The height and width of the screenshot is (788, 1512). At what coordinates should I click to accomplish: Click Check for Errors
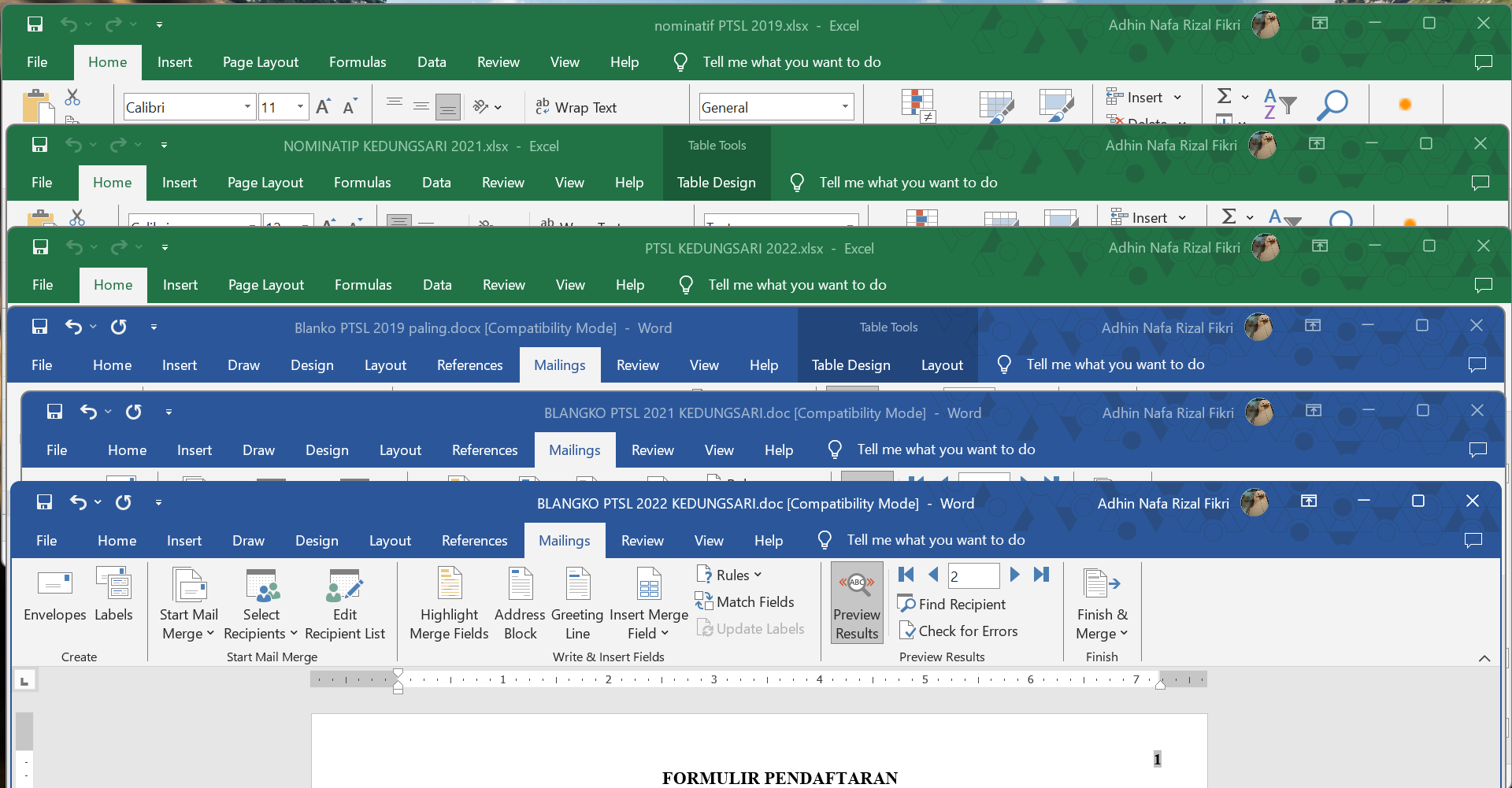[x=958, y=631]
